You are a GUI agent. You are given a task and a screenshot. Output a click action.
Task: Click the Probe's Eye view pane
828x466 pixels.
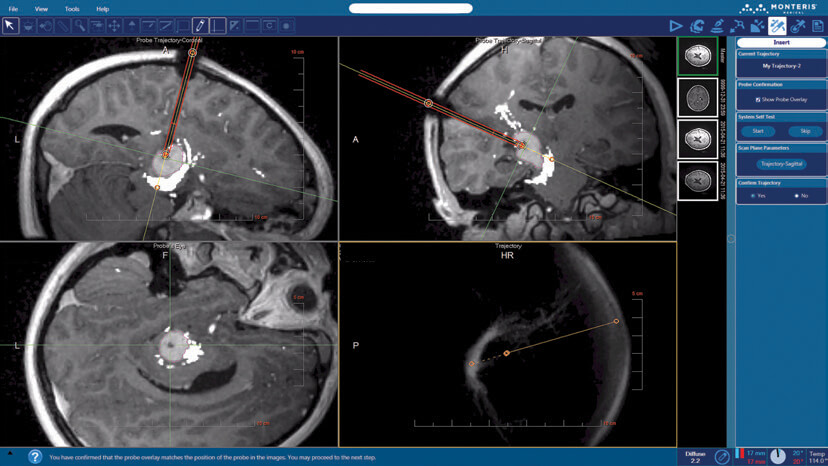[x=169, y=344]
